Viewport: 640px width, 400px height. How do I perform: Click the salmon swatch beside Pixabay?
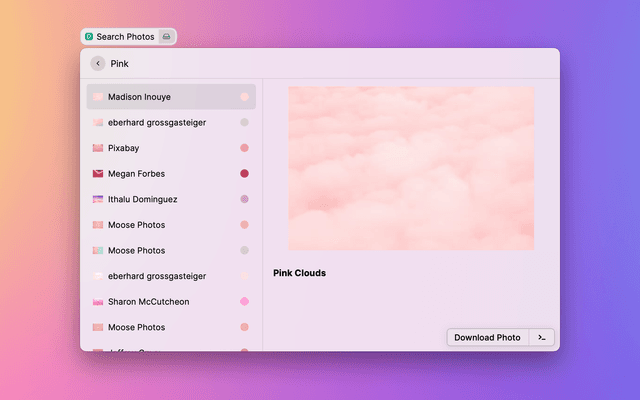[x=244, y=148]
